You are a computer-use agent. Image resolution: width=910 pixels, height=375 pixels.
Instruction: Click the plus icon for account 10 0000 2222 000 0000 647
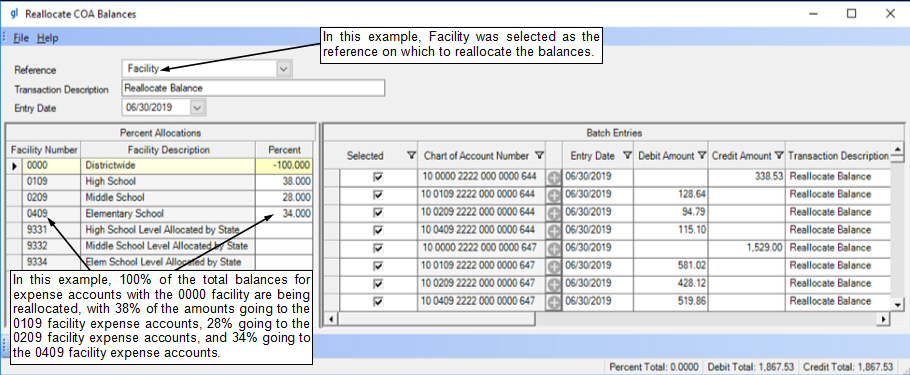point(554,249)
